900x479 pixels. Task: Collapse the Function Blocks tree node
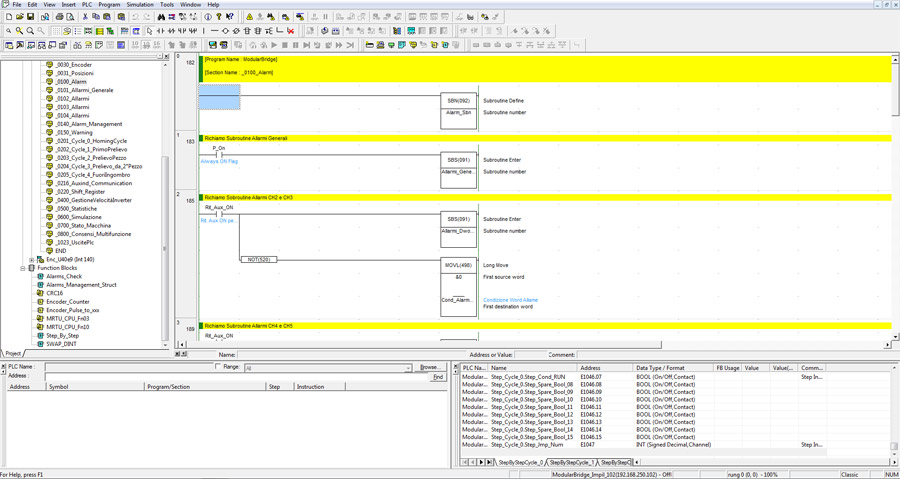23,268
